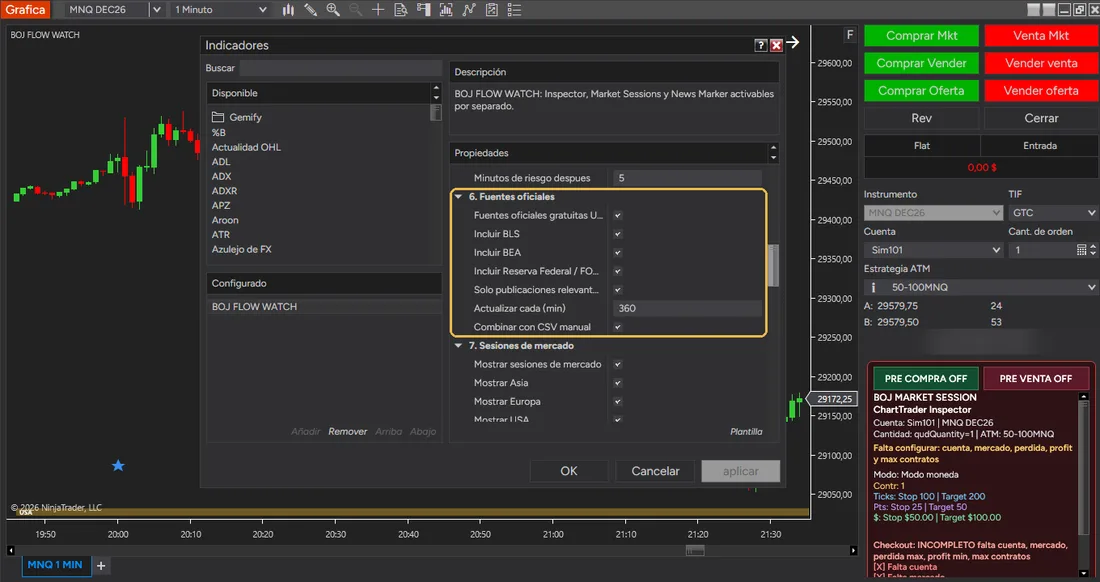1100x582 pixels.
Task: Click the left scroll arrow under chart
Action: click(x=11, y=550)
